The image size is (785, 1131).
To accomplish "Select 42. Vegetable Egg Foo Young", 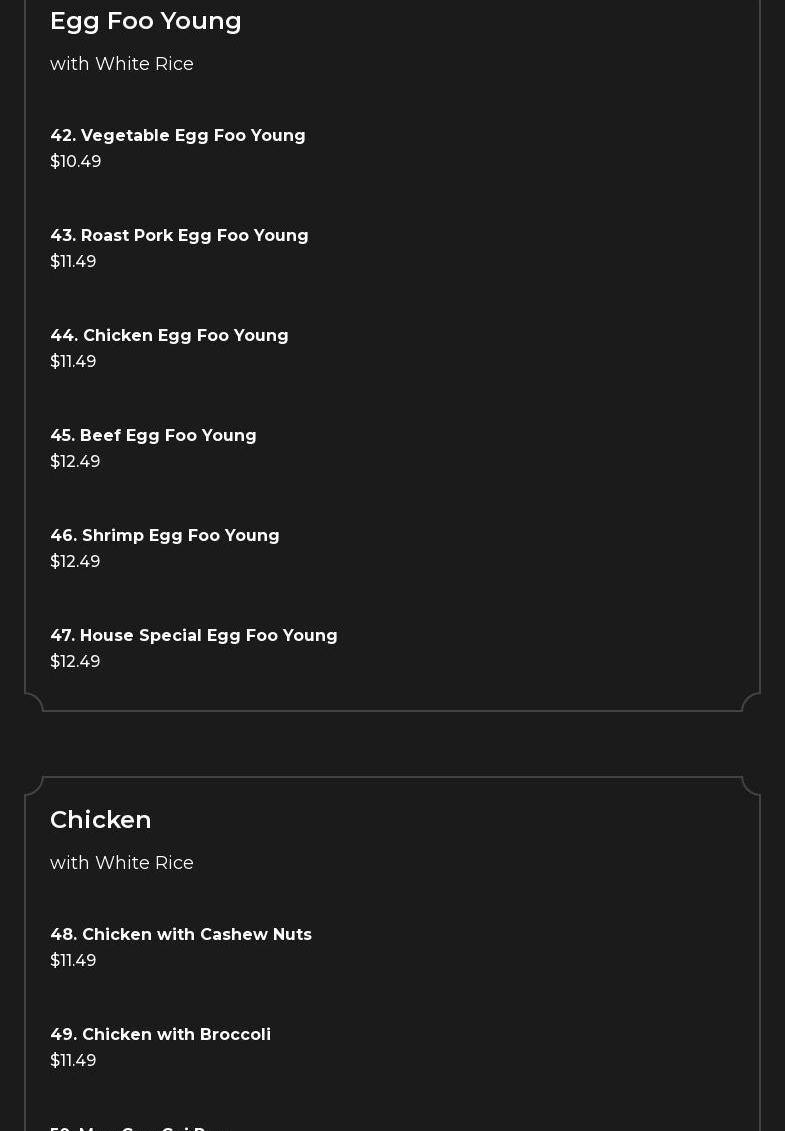I will click(178, 136).
